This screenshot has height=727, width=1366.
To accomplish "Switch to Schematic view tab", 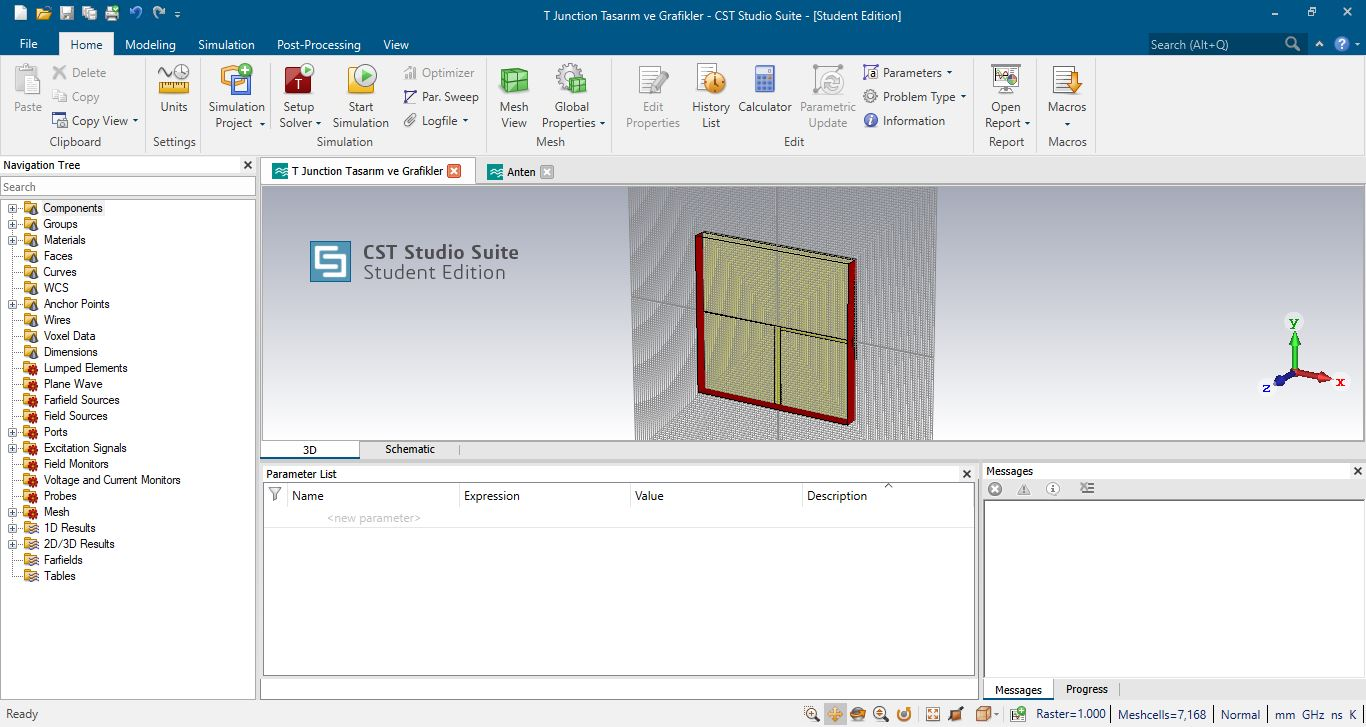I will click(410, 449).
